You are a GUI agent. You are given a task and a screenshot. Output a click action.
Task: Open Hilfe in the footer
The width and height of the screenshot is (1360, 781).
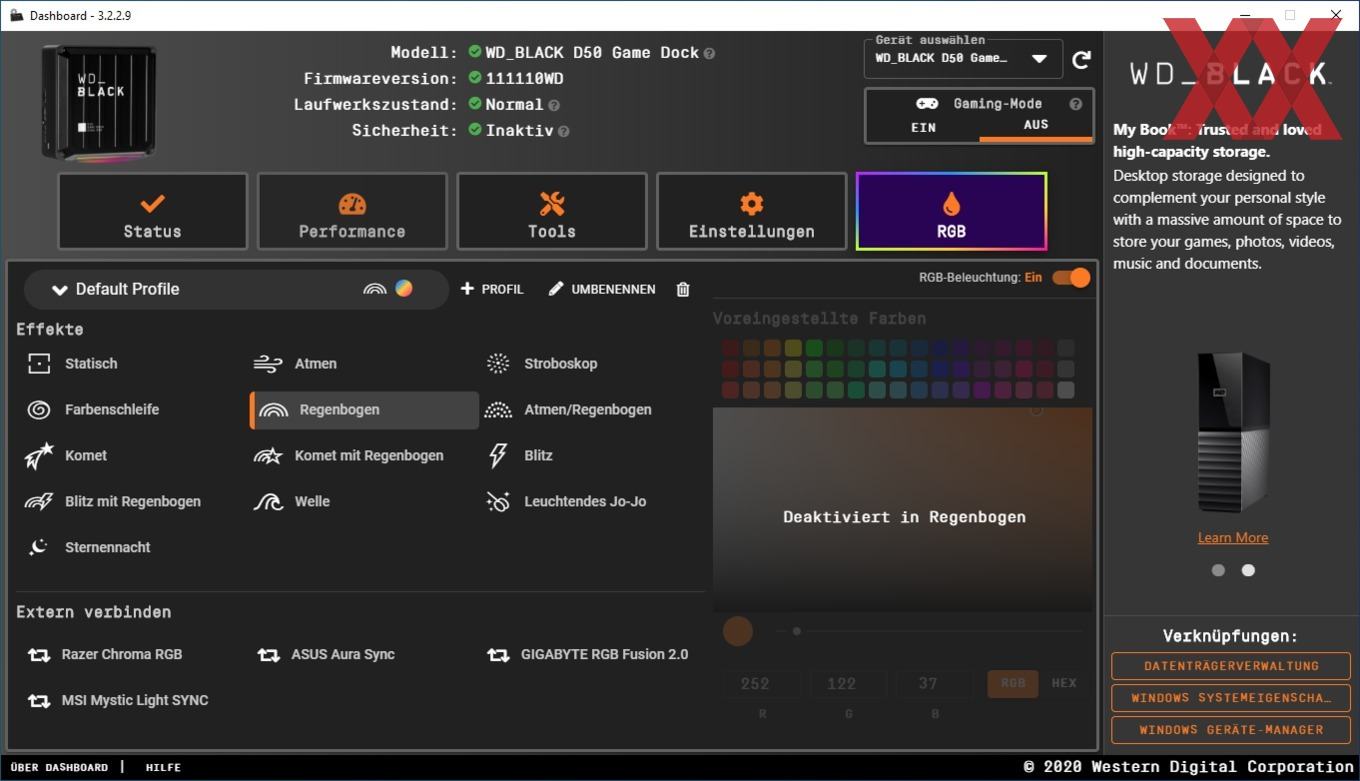(x=163, y=767)
